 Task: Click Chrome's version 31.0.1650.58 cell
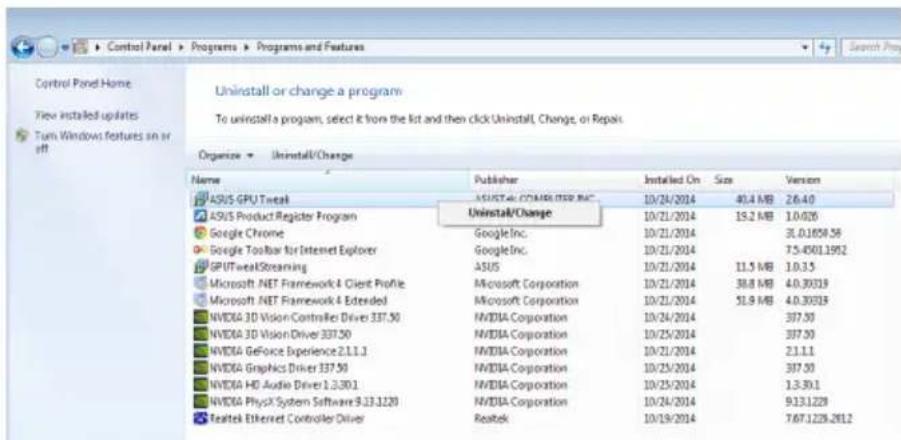[813, 233]
